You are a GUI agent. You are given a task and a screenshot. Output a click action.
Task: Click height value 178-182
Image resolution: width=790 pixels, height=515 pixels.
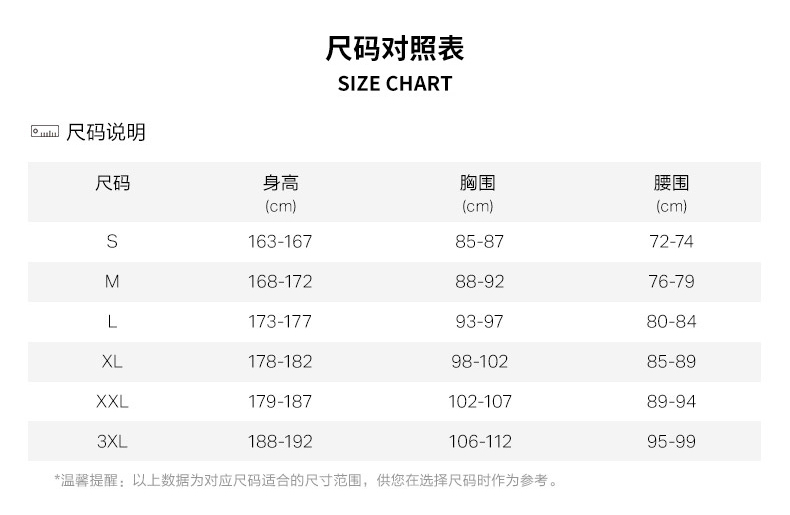[x=280, y=362]
